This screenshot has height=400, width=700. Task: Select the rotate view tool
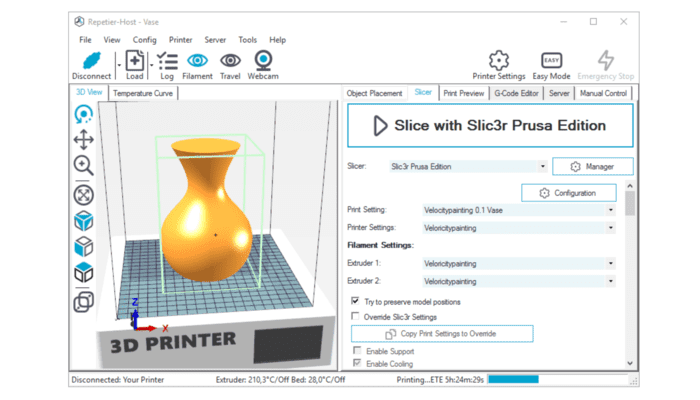(83, 114)
